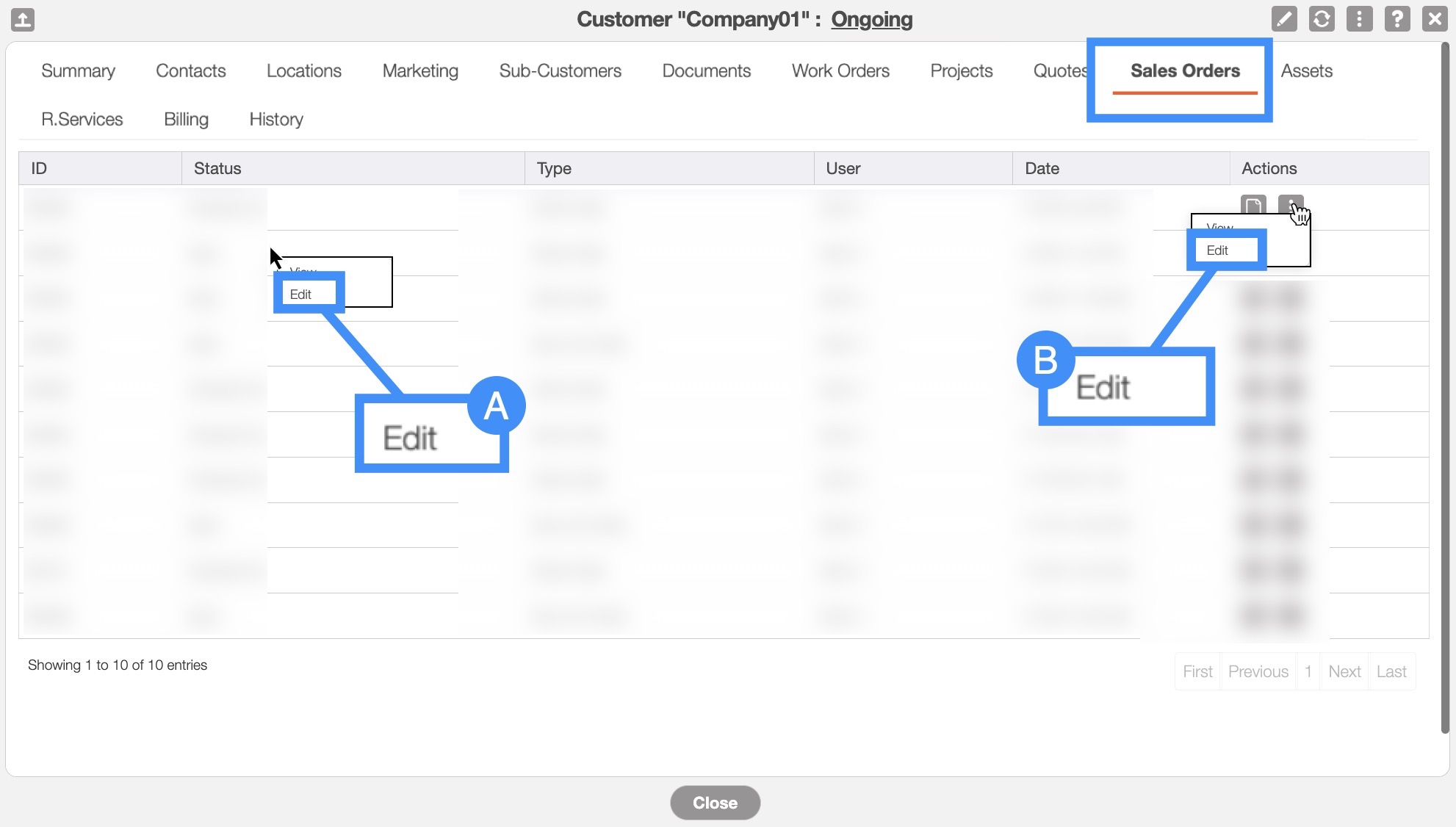Open the header three-dot more options menu
The width and height of the screenshot is (1456, 827).
[1359, 19]
